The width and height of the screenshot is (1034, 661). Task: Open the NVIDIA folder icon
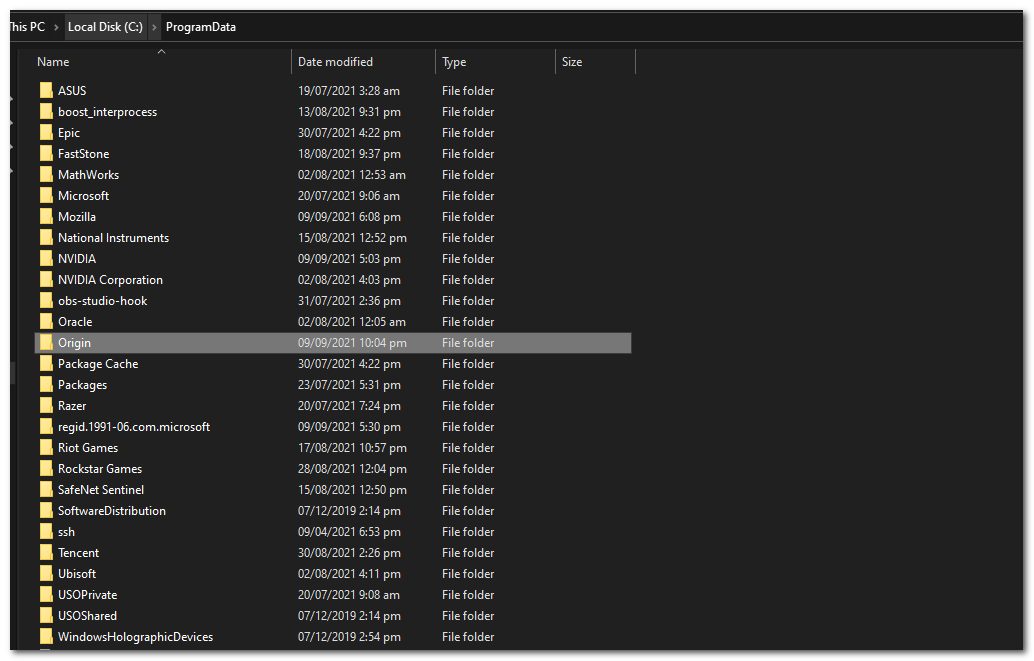[x=46, y=258]
